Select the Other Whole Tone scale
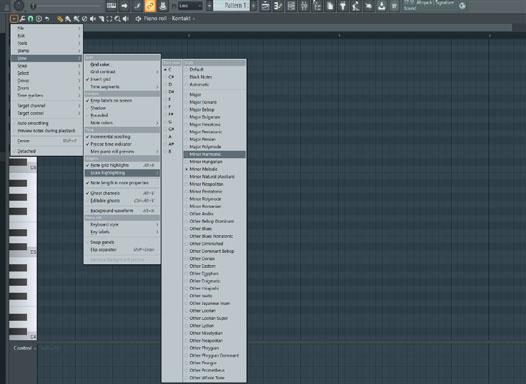 click(x=215, y=378)
